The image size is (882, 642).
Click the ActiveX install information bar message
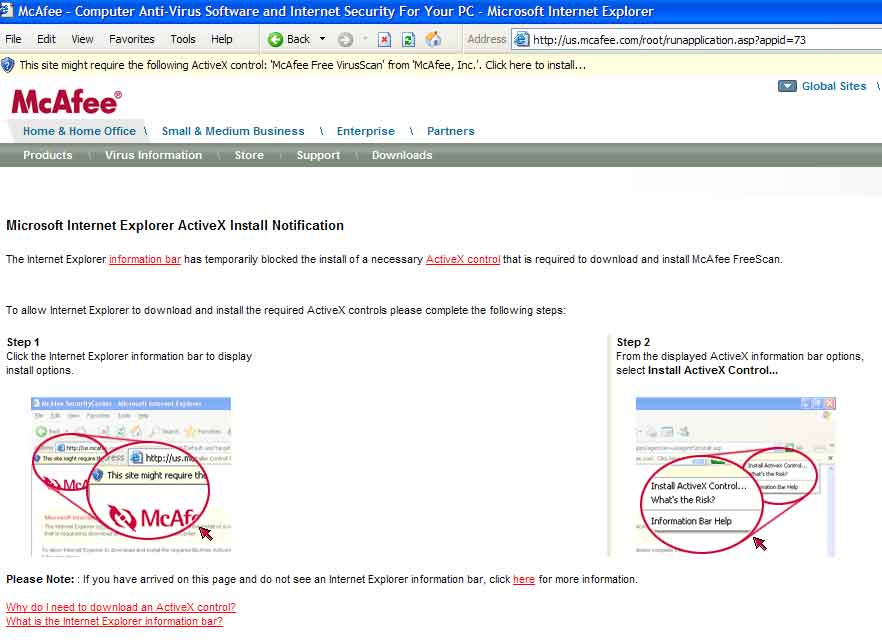[x=303, y=65]
